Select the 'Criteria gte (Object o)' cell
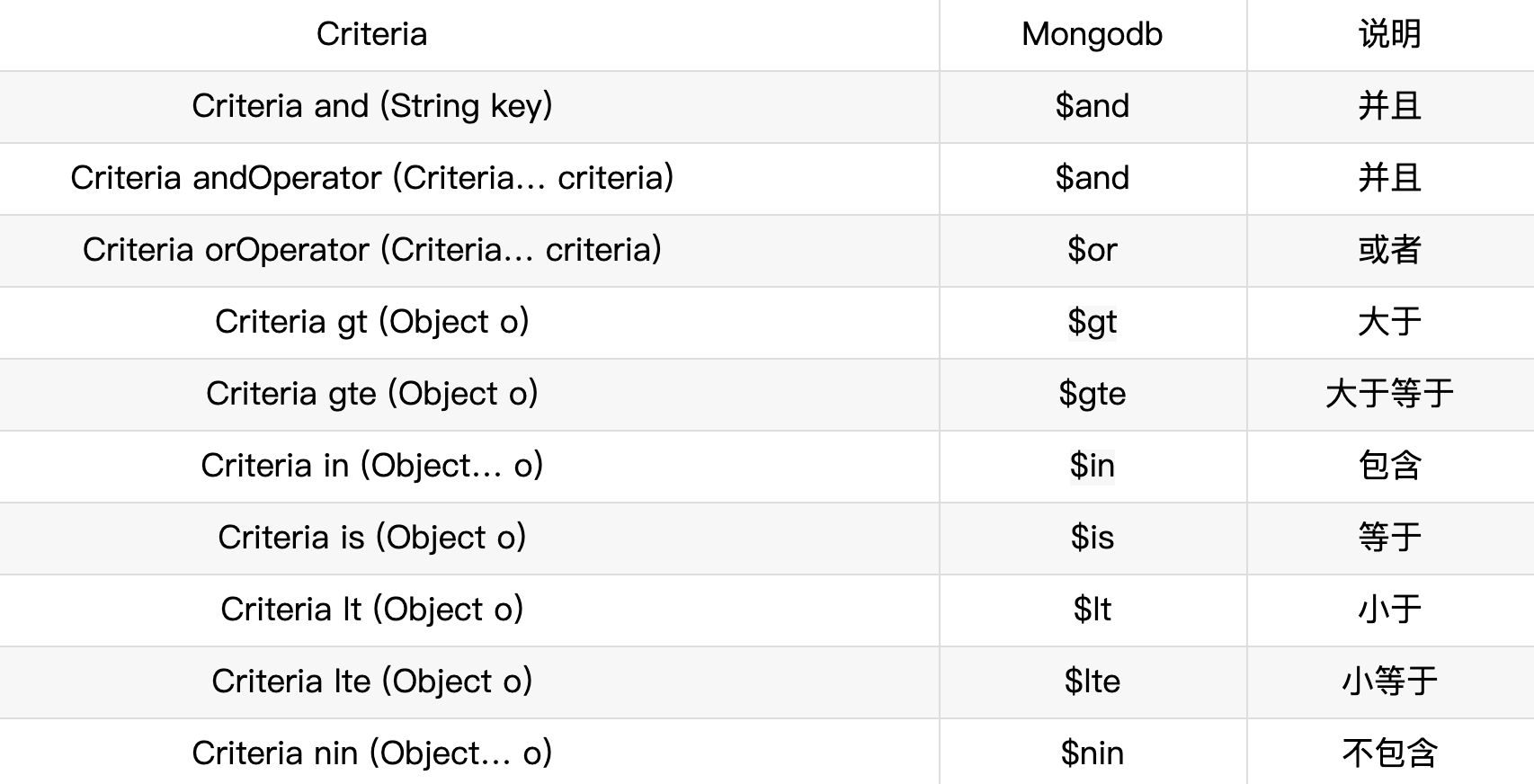This screenshot has width=1534, height=784. pos(371,395)
